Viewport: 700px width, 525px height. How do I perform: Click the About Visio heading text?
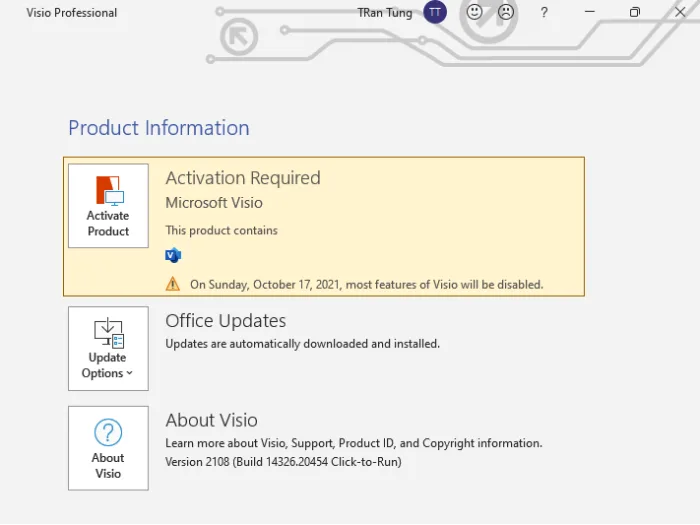[x=211, y=420]
